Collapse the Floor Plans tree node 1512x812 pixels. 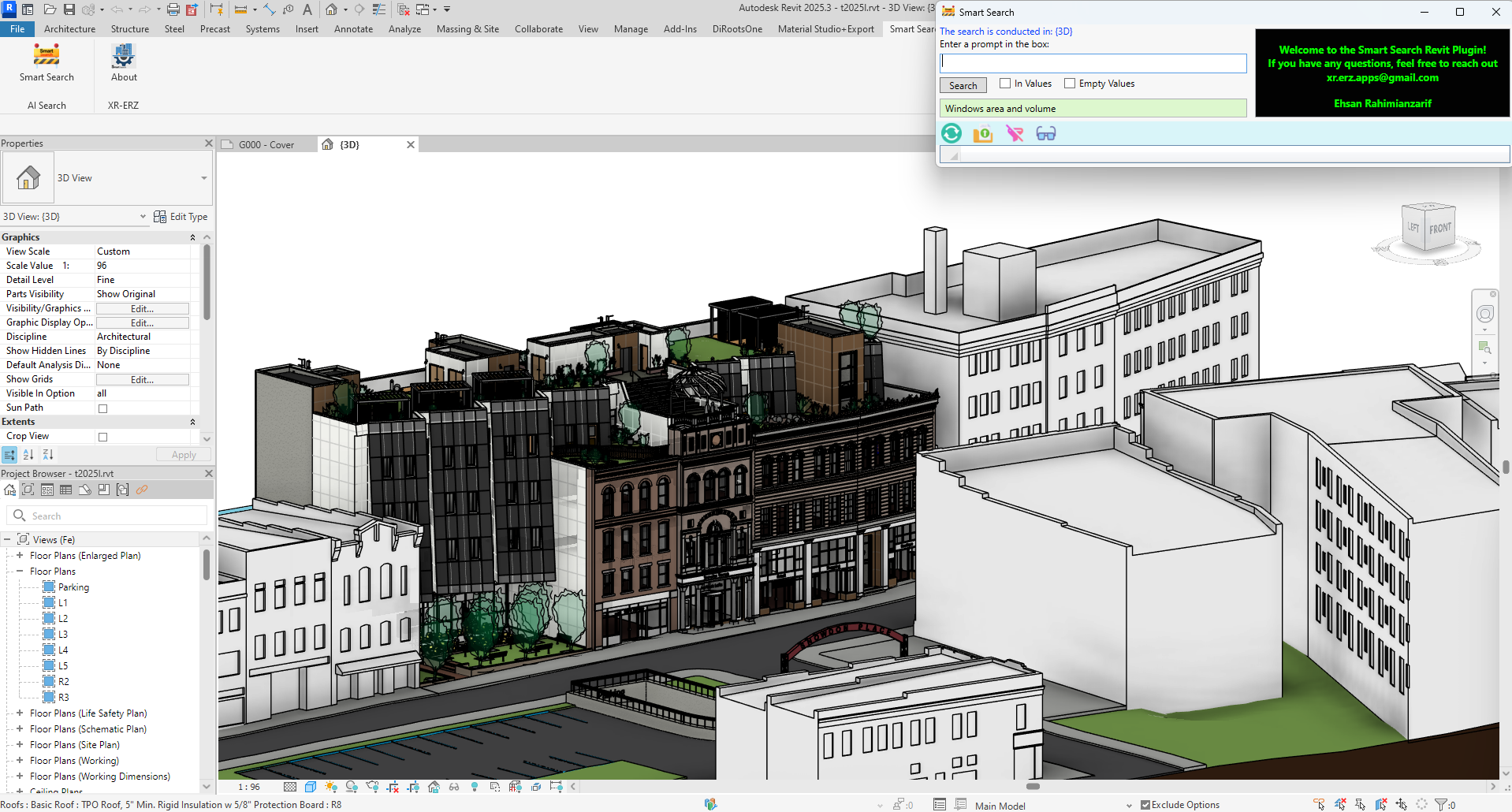[20, 572]
